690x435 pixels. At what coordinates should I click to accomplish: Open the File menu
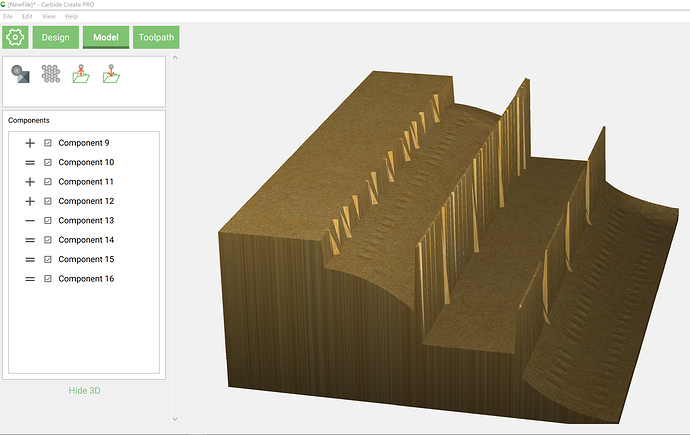coord(8,17)
